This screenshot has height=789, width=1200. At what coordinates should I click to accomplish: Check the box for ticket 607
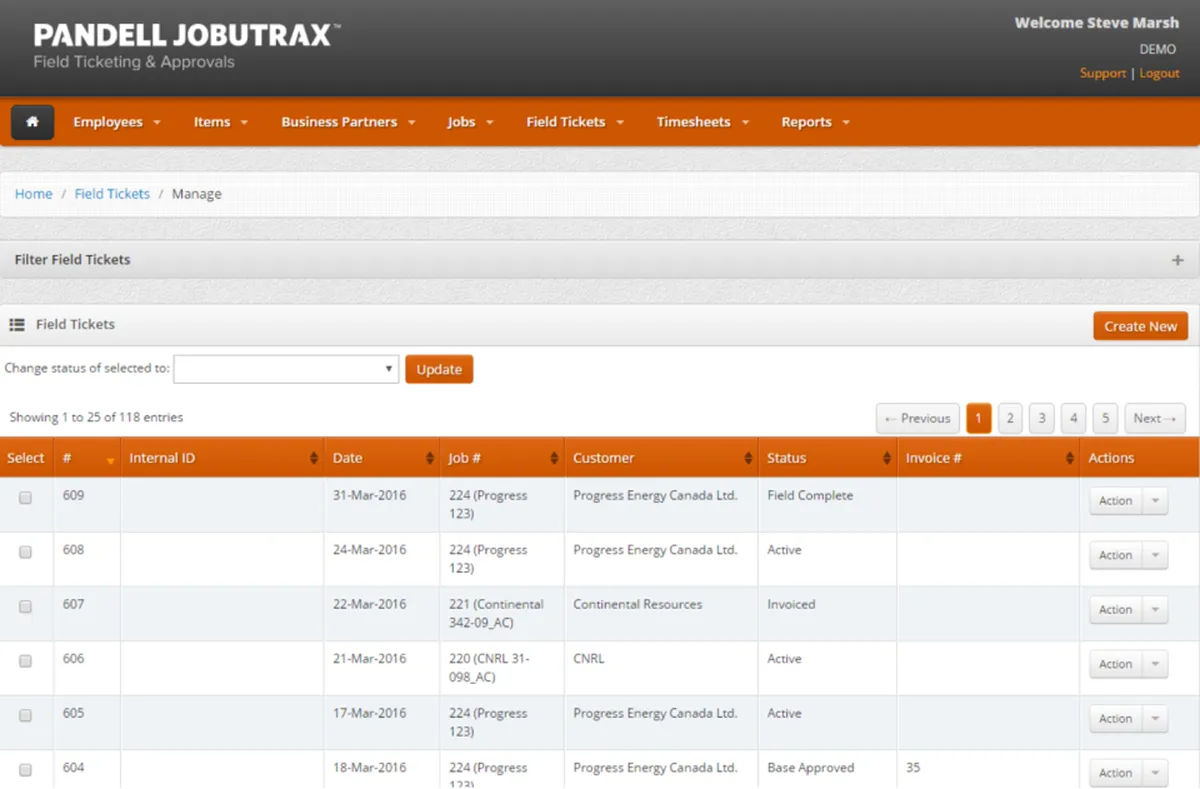point(26,606)
